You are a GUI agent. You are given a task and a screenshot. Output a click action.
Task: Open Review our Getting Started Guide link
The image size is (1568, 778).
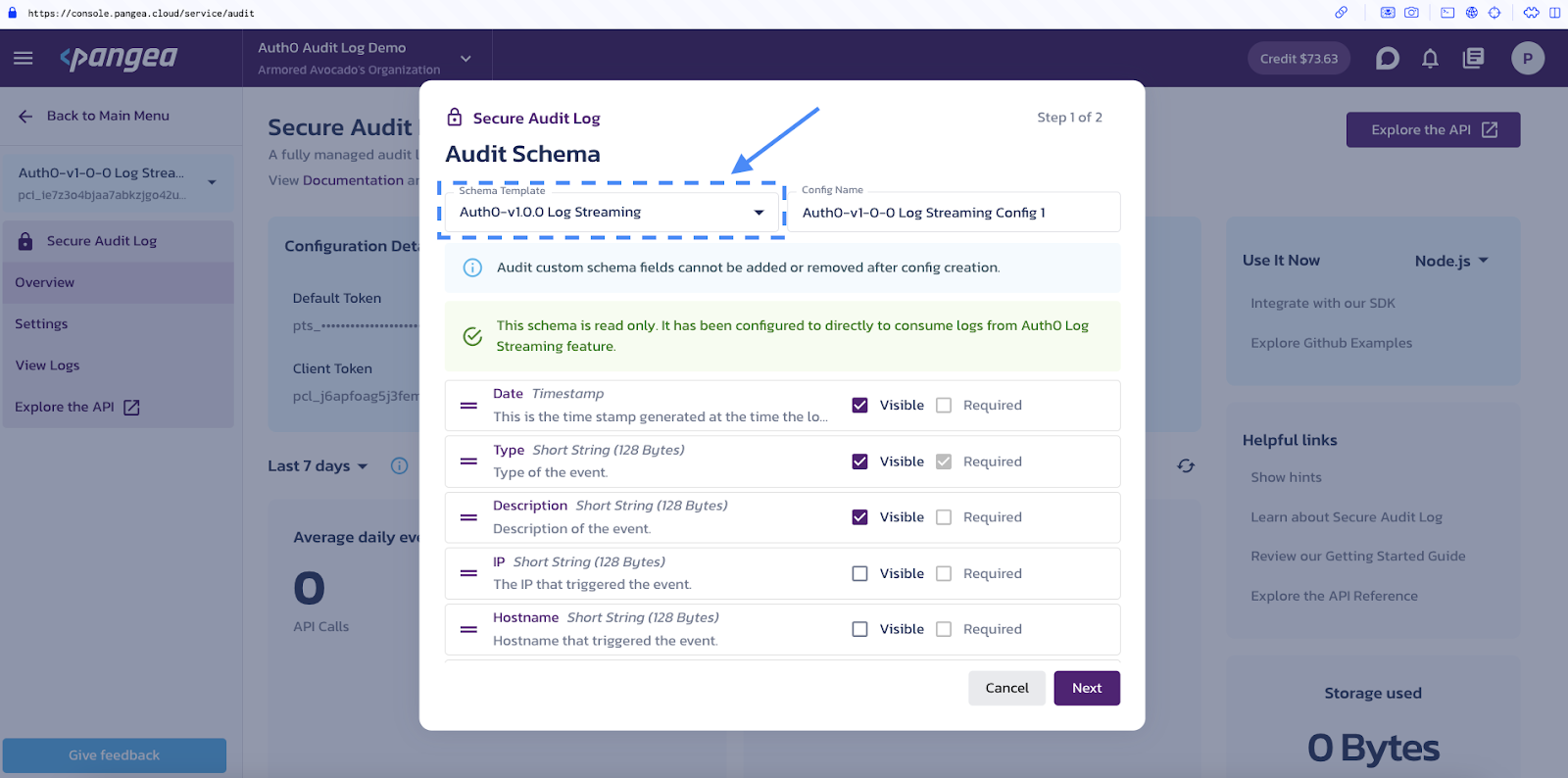(1358, 556)
